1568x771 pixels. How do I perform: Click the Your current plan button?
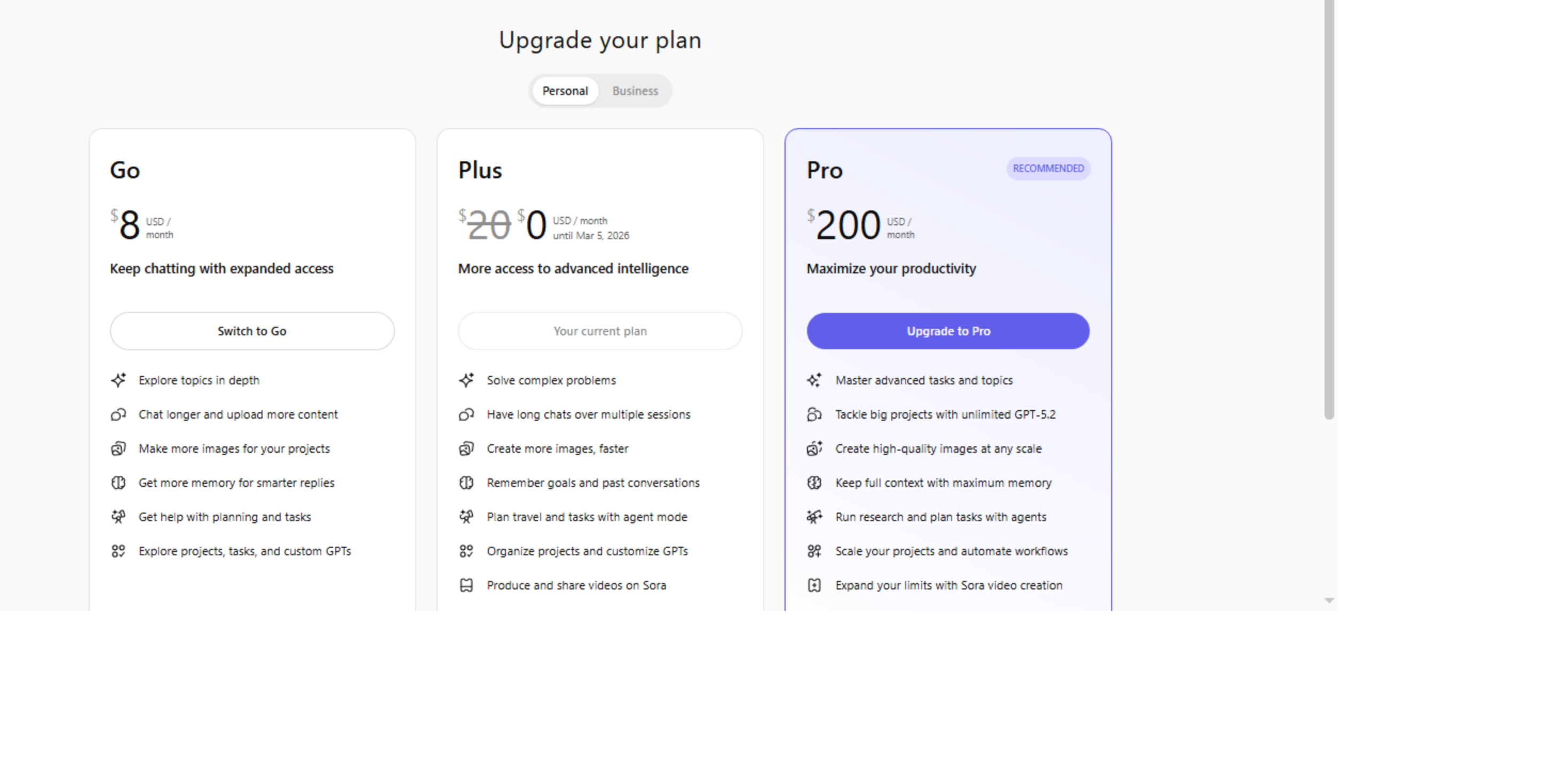pyautogui.click(x=599, y=331)
